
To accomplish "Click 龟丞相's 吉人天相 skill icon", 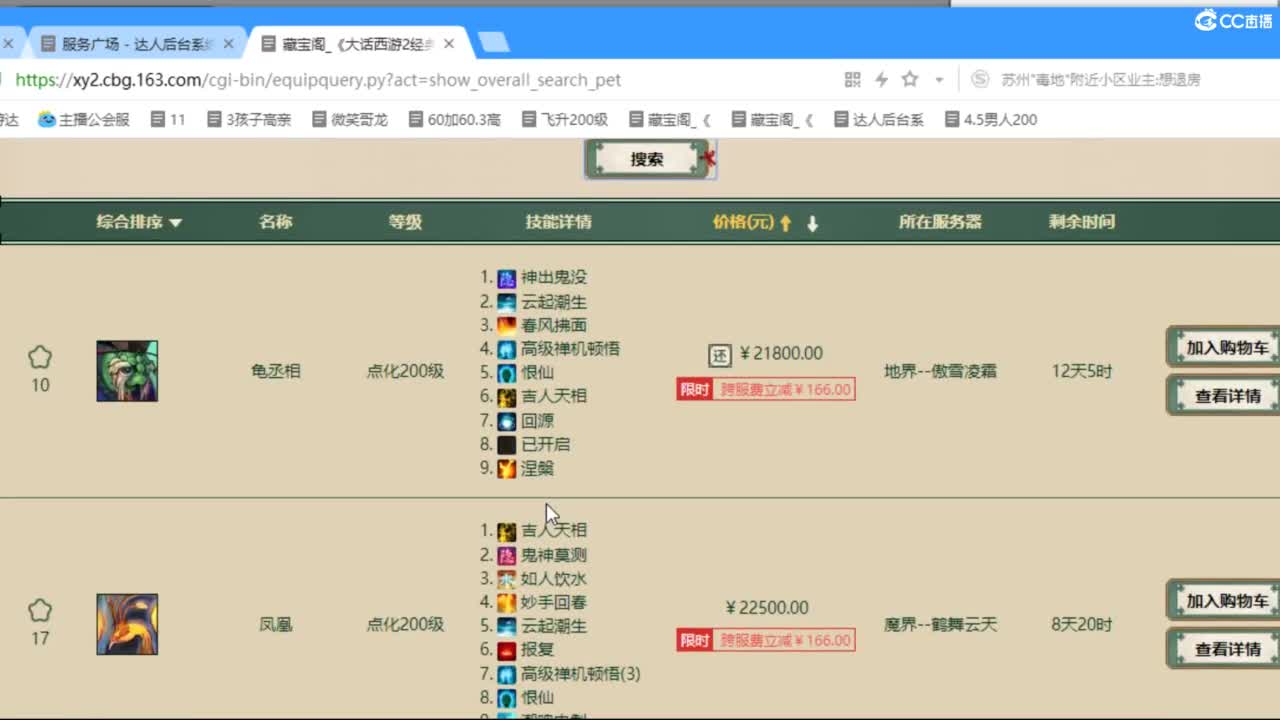I will tap(507, 397).
